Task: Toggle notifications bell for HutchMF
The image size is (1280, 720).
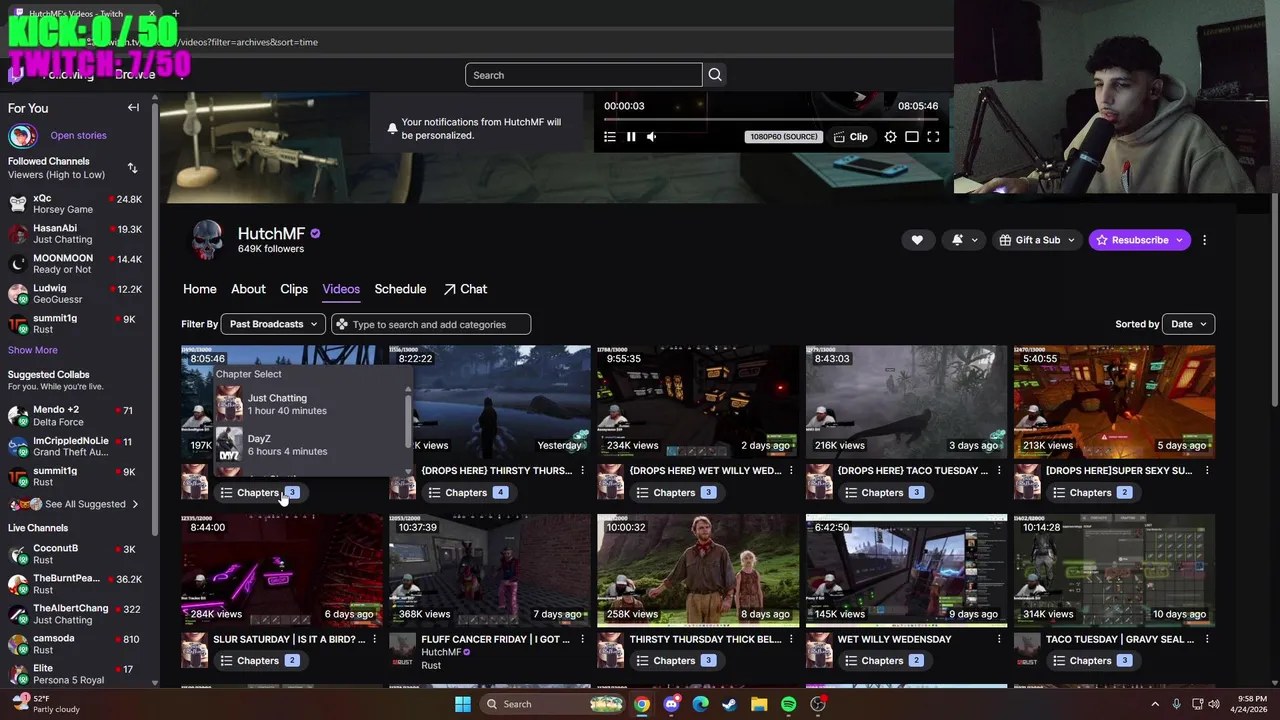Action: [957, 240]
